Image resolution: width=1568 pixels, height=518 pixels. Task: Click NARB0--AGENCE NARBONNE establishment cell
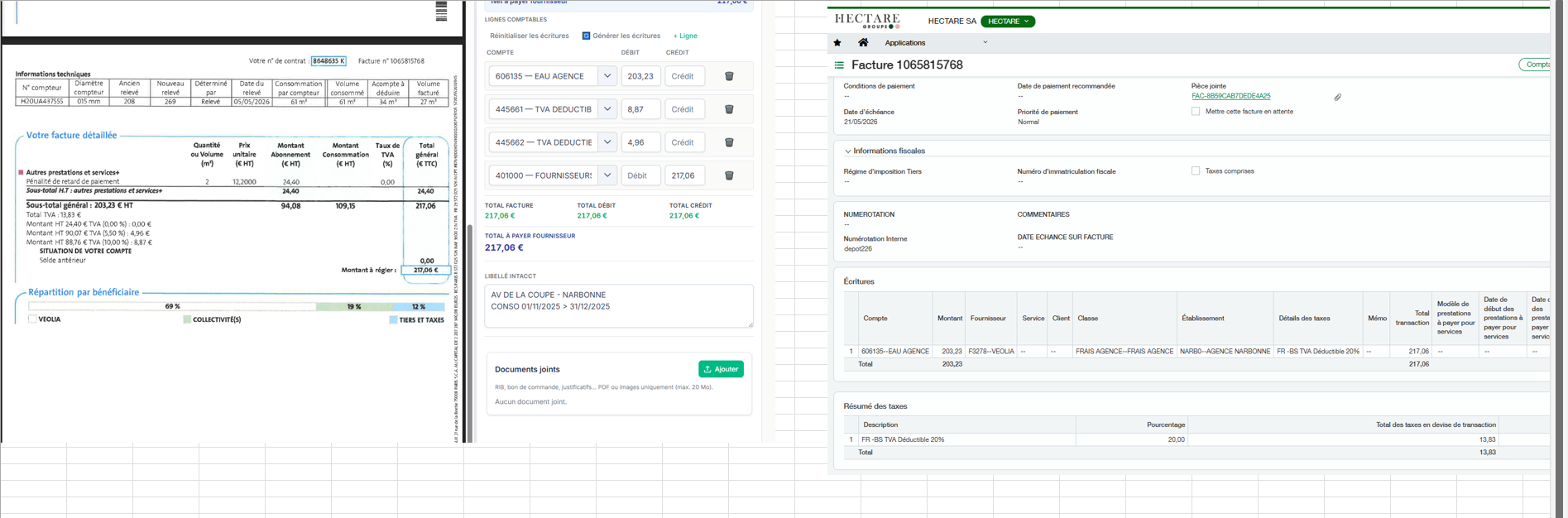pos(1225,352)
